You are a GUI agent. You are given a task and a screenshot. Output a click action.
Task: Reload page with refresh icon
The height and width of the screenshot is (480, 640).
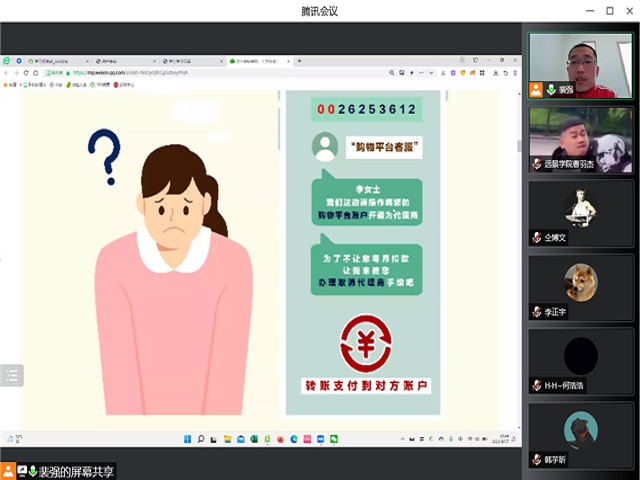[26, 73]
